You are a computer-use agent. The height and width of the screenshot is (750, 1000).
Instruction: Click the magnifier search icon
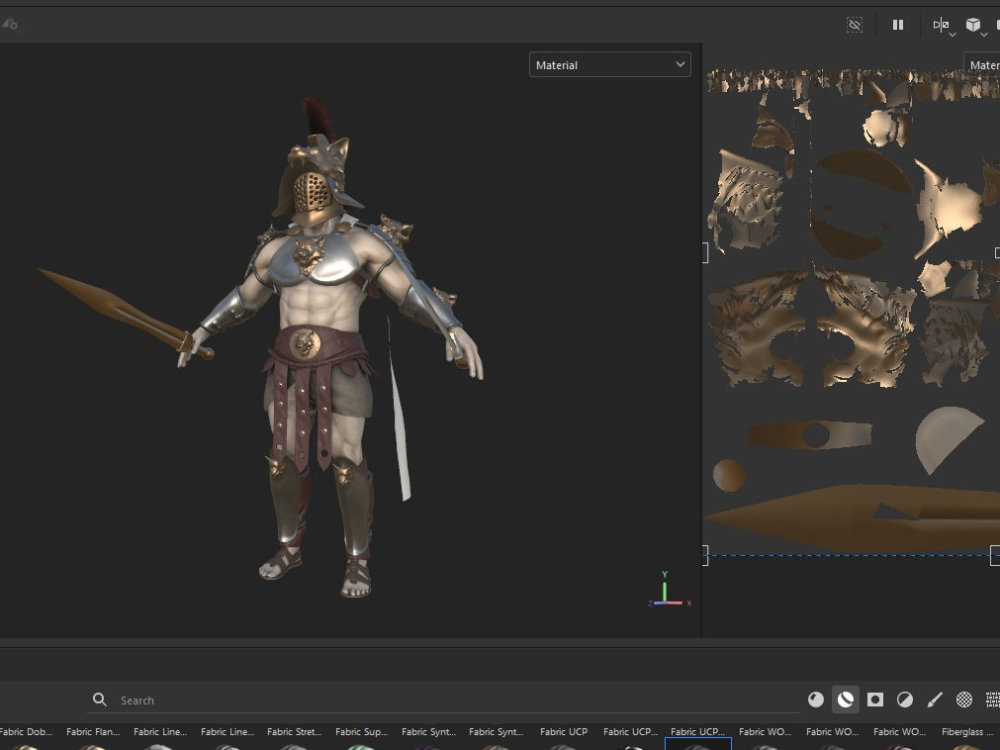pos(99,700)
